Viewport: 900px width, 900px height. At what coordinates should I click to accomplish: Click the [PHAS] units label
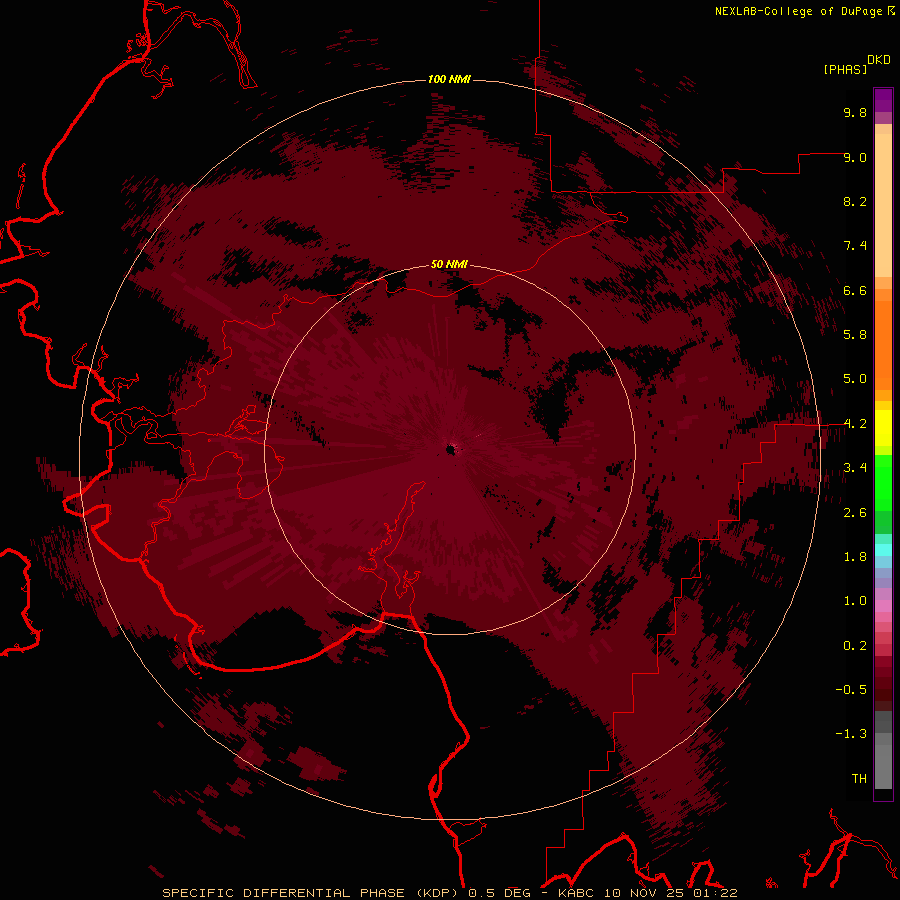click(845, 69)
